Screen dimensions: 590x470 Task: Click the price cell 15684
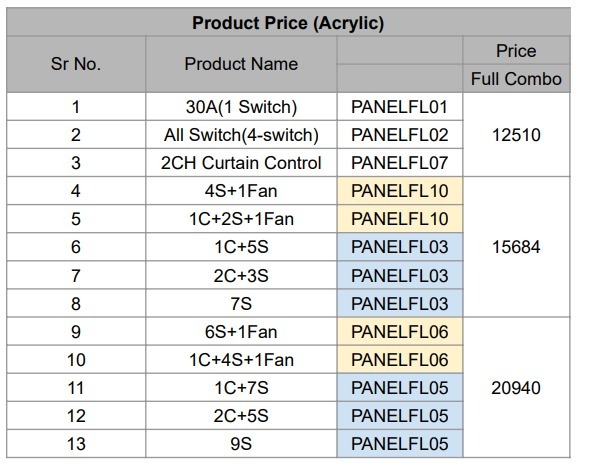point(517,247)
